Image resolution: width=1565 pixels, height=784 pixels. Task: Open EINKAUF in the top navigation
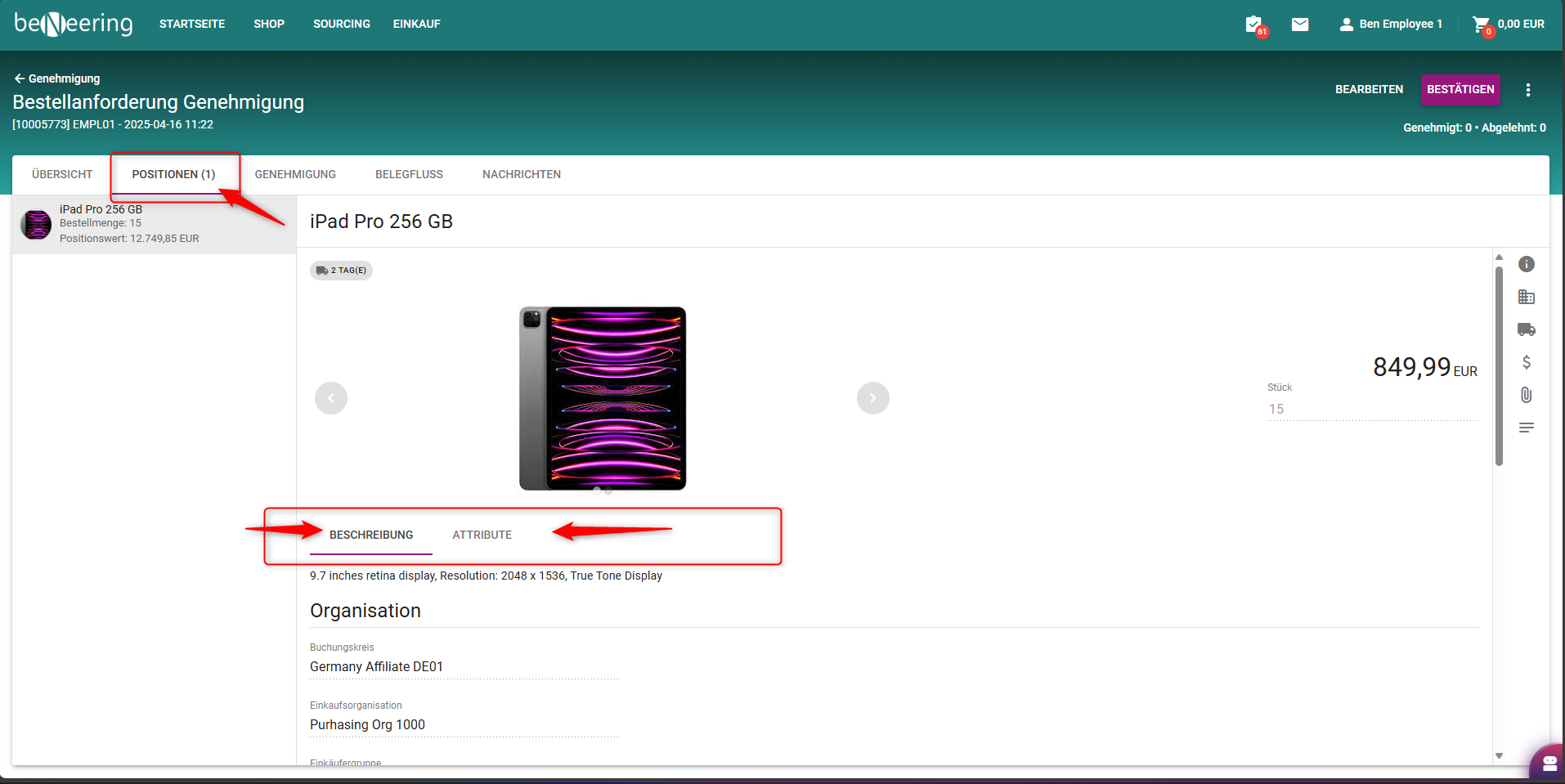[x=417, y=24]
